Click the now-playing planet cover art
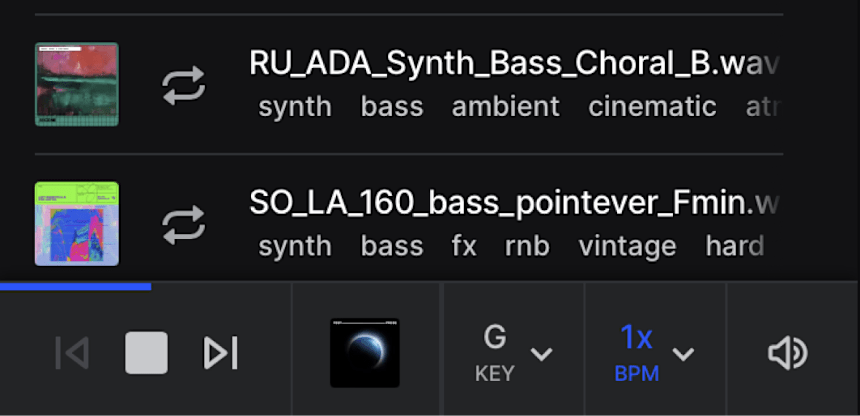 click(x=365, y=352)
